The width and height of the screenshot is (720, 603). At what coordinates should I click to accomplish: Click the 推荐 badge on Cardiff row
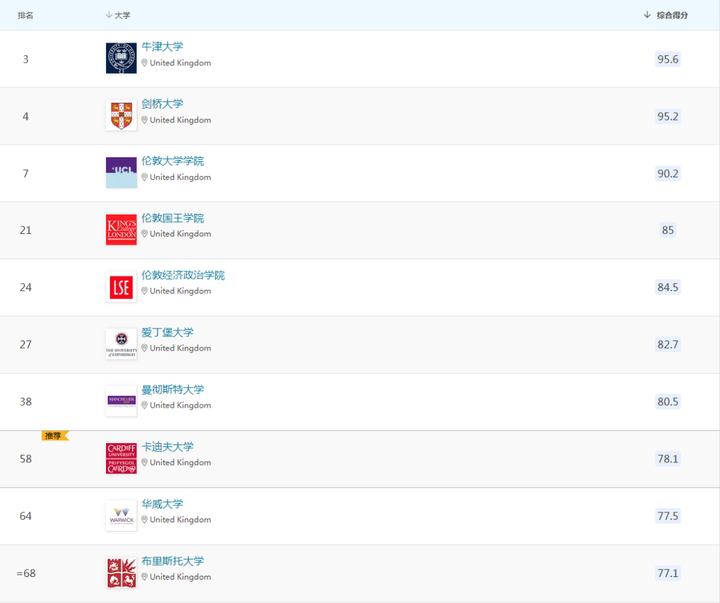pyautogui.click(x=55, y=436)
